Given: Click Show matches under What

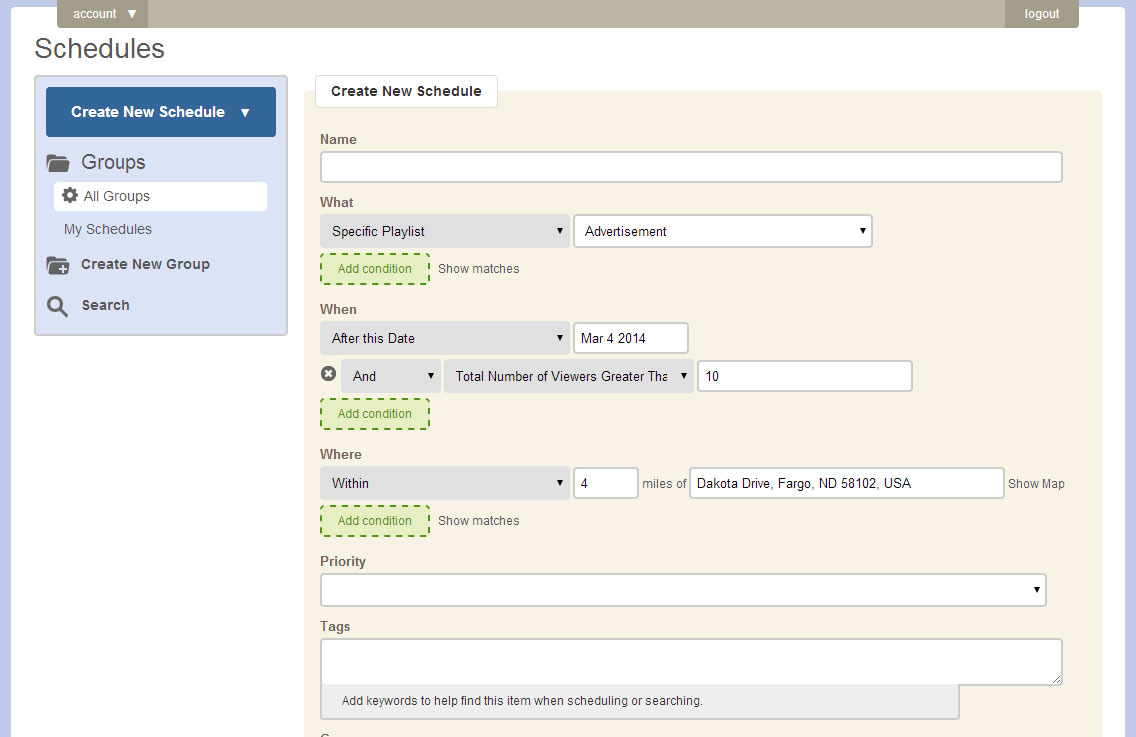Looking at the screenshot, I should 478,269.
